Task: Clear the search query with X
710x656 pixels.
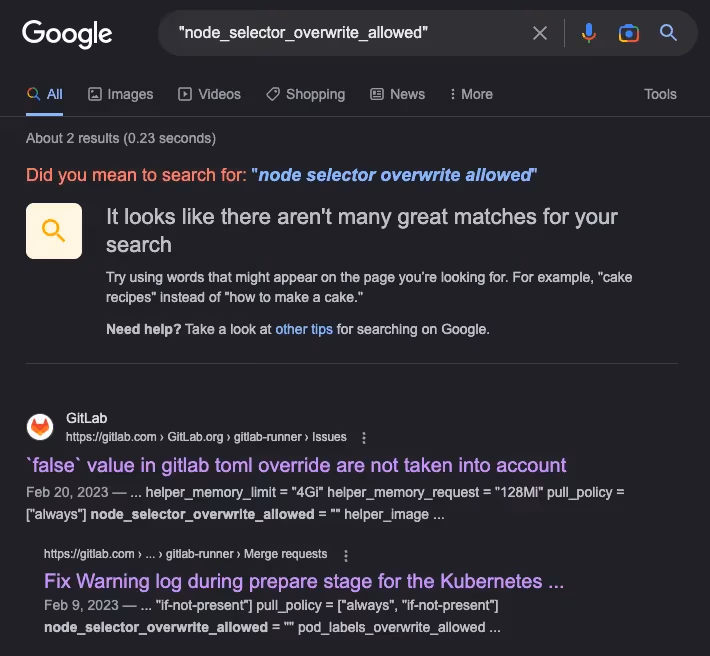Action: [540, 33]
